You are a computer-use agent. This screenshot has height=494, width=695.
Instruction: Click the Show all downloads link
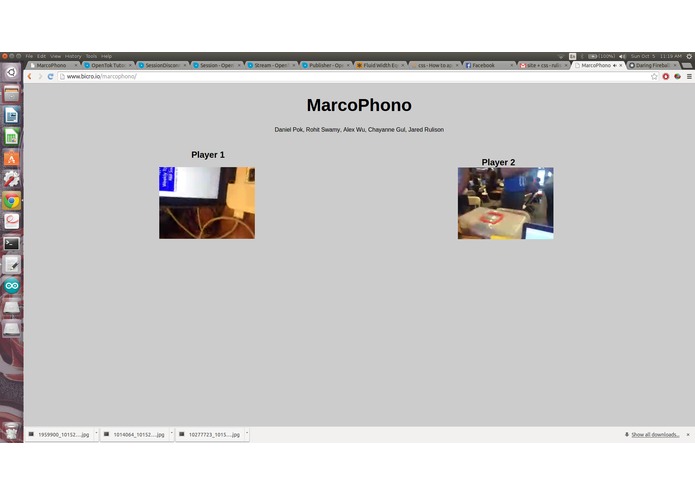tap(655, 435)
